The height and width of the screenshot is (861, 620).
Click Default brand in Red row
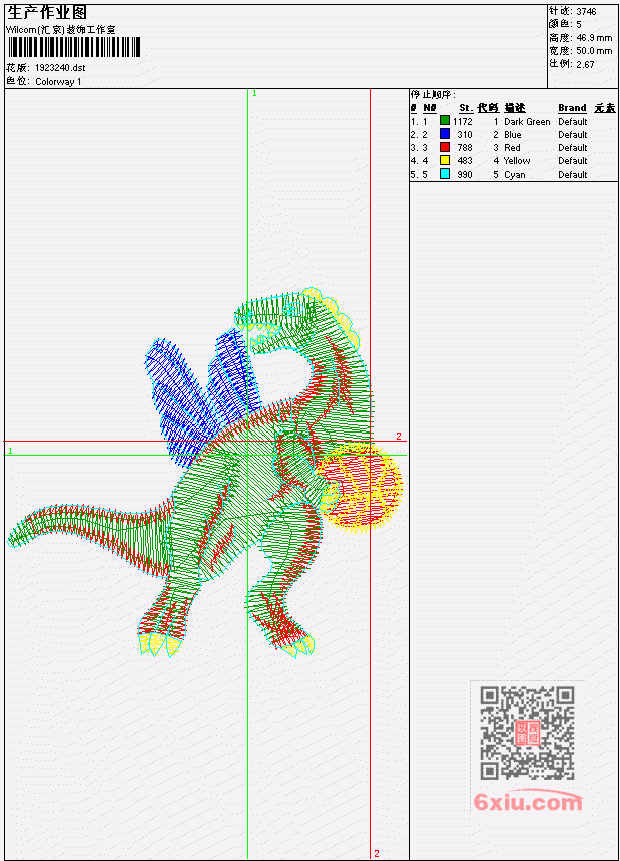point(572,148)
